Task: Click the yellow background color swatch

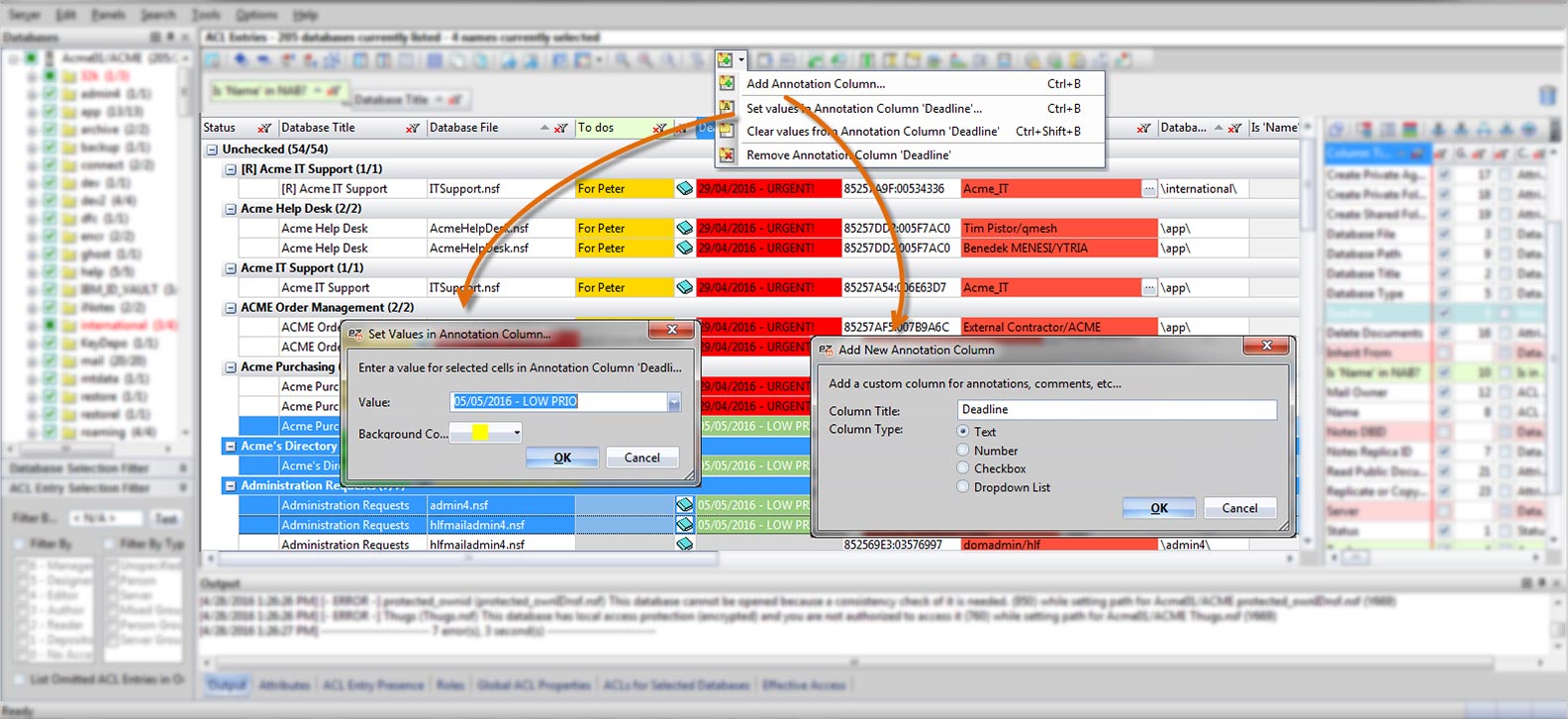Action: point(480,433)
